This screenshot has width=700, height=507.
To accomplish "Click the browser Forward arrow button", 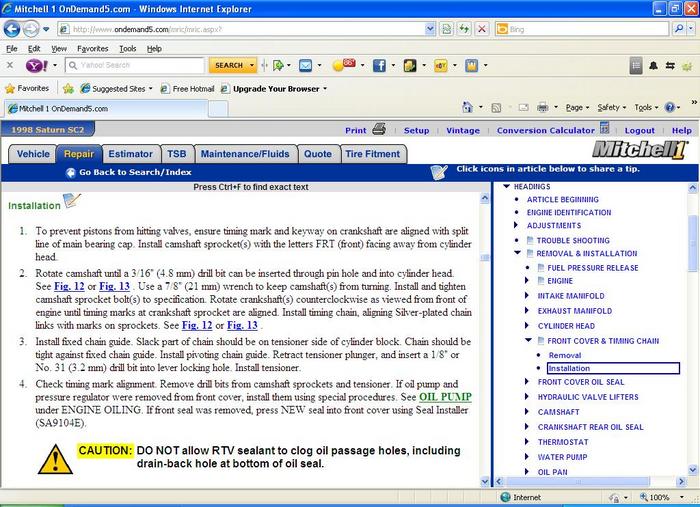I will click(x=31, y=29).
